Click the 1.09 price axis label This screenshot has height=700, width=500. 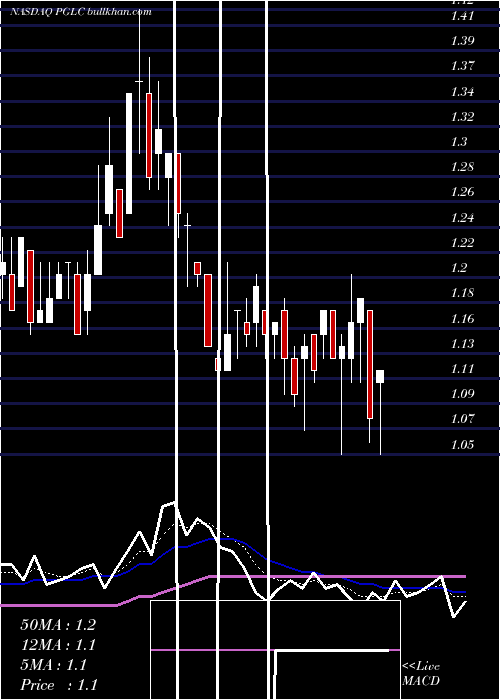click(462, 394)
